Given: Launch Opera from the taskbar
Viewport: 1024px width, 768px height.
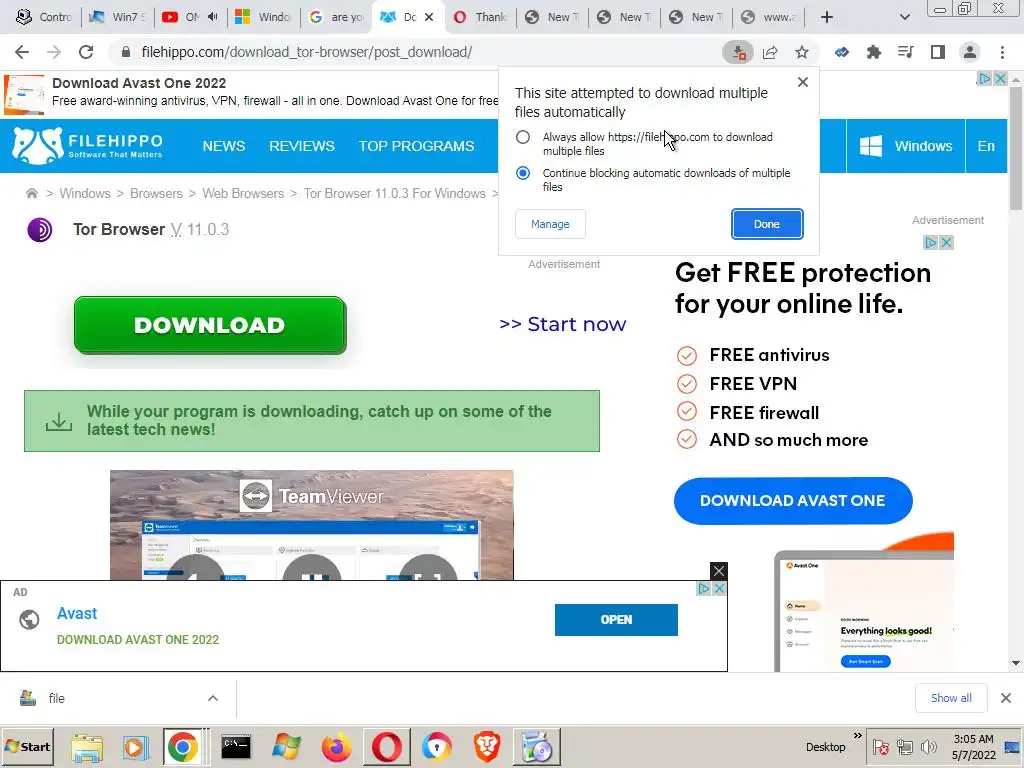Looking at the screenshot, I should (387, 746).
